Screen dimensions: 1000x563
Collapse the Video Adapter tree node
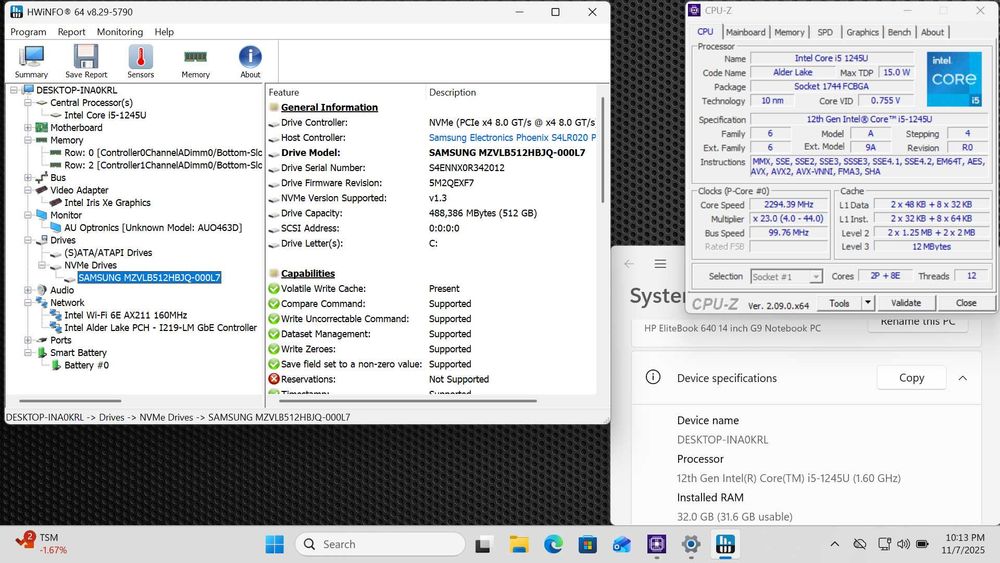(27, 190)
